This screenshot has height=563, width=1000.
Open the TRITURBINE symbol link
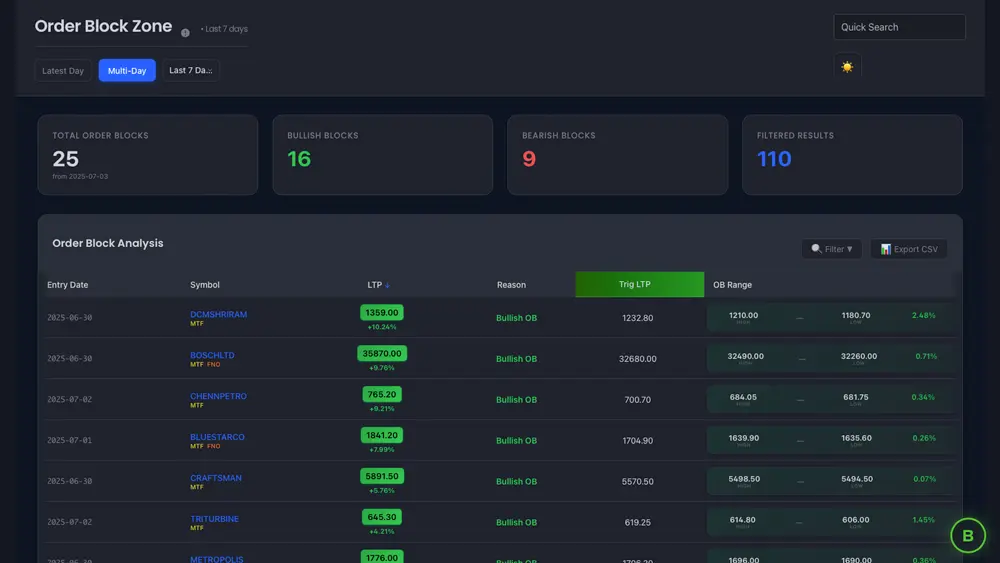click(x=214, y=518)
